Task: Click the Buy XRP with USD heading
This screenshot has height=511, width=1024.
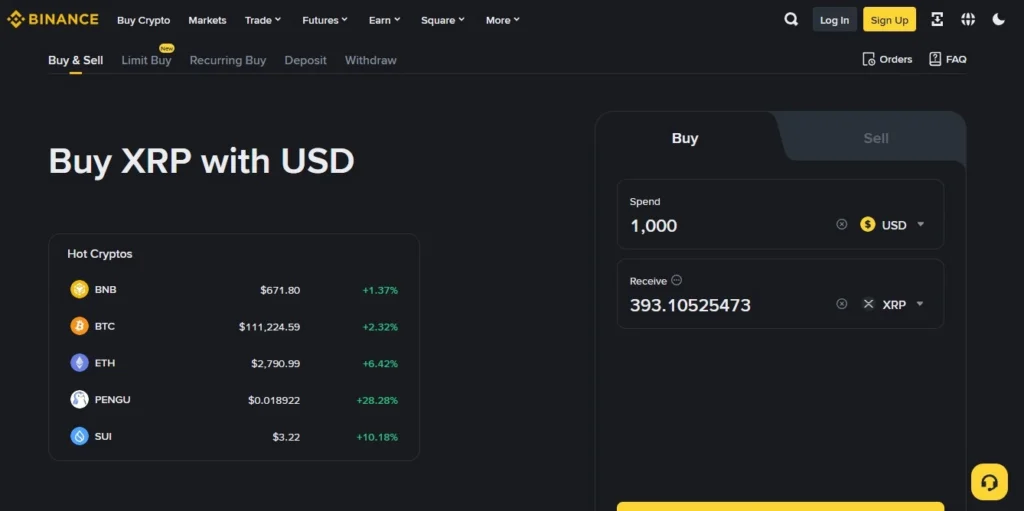Action: point(201,161)
